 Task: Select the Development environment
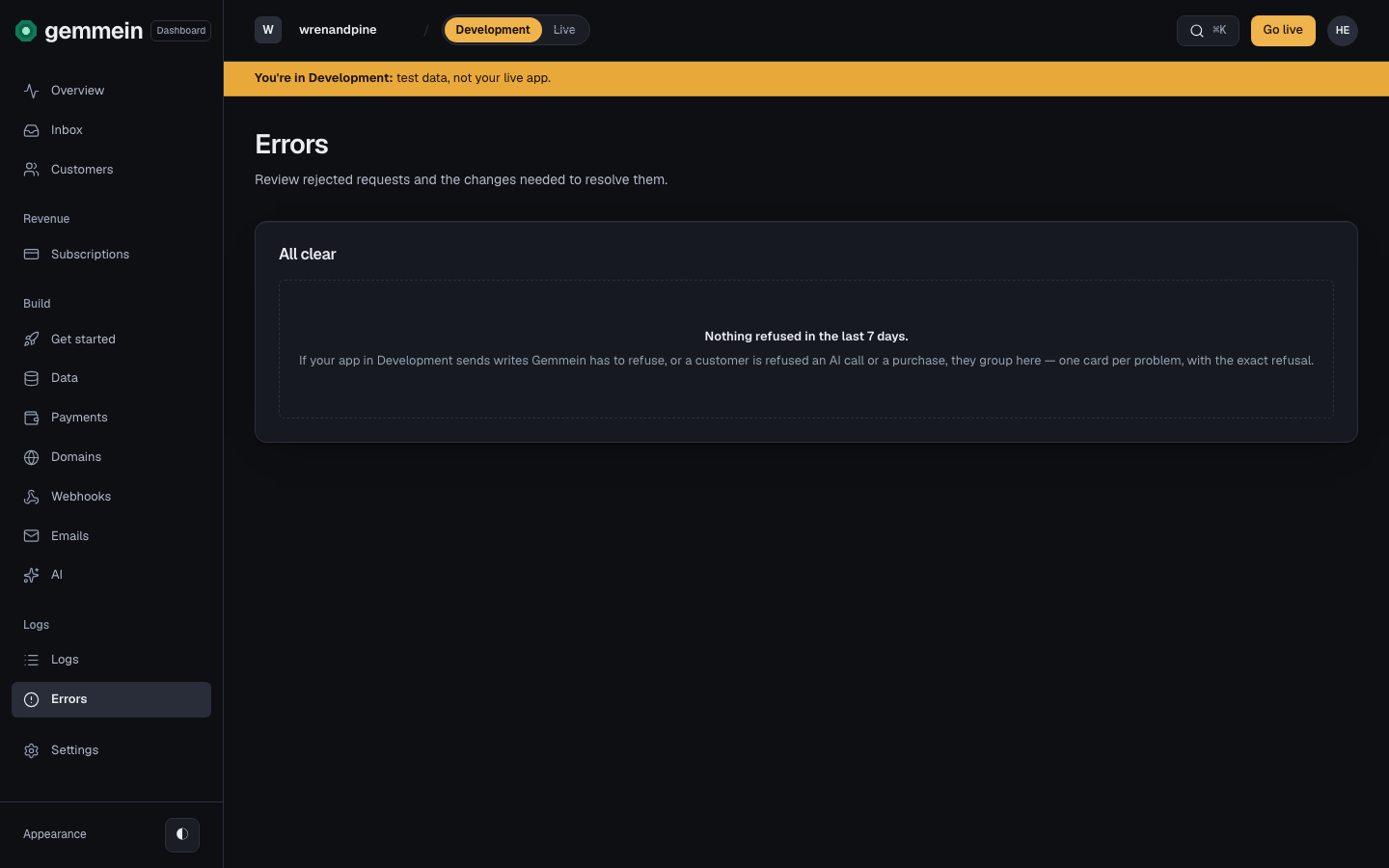point(493,30)
